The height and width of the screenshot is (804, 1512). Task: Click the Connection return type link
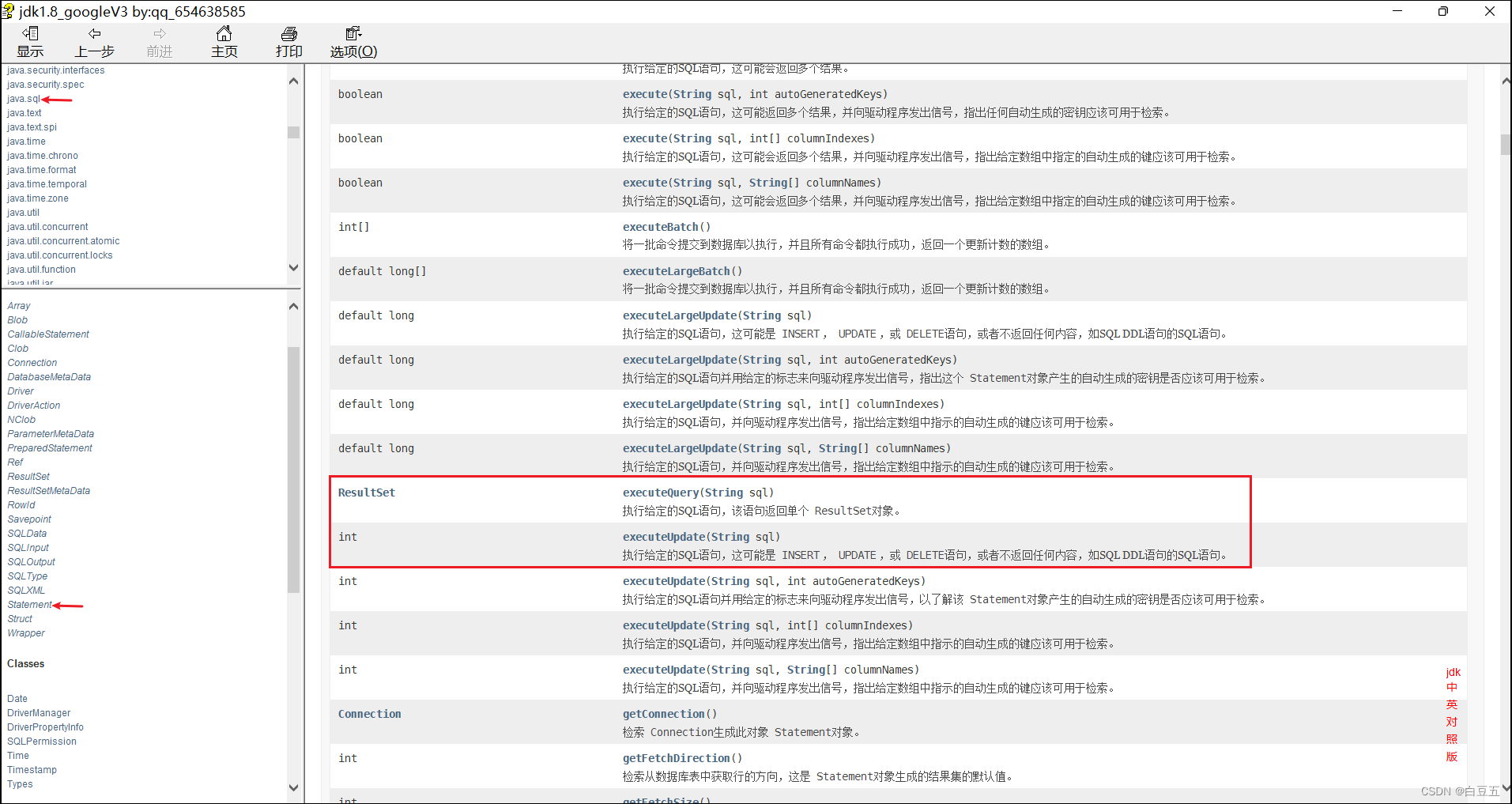coord(370,714)
